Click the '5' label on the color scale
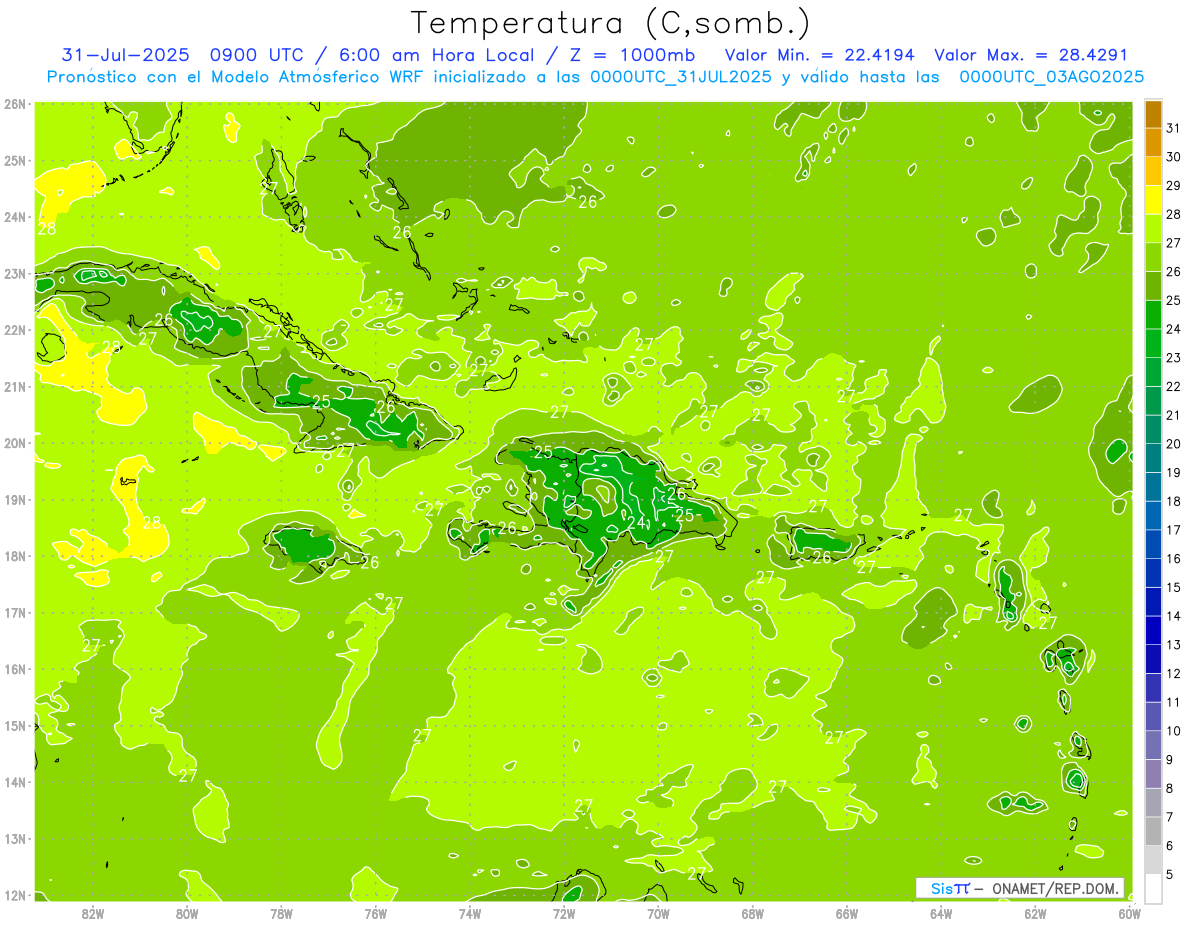 (x=1170, y=874)
